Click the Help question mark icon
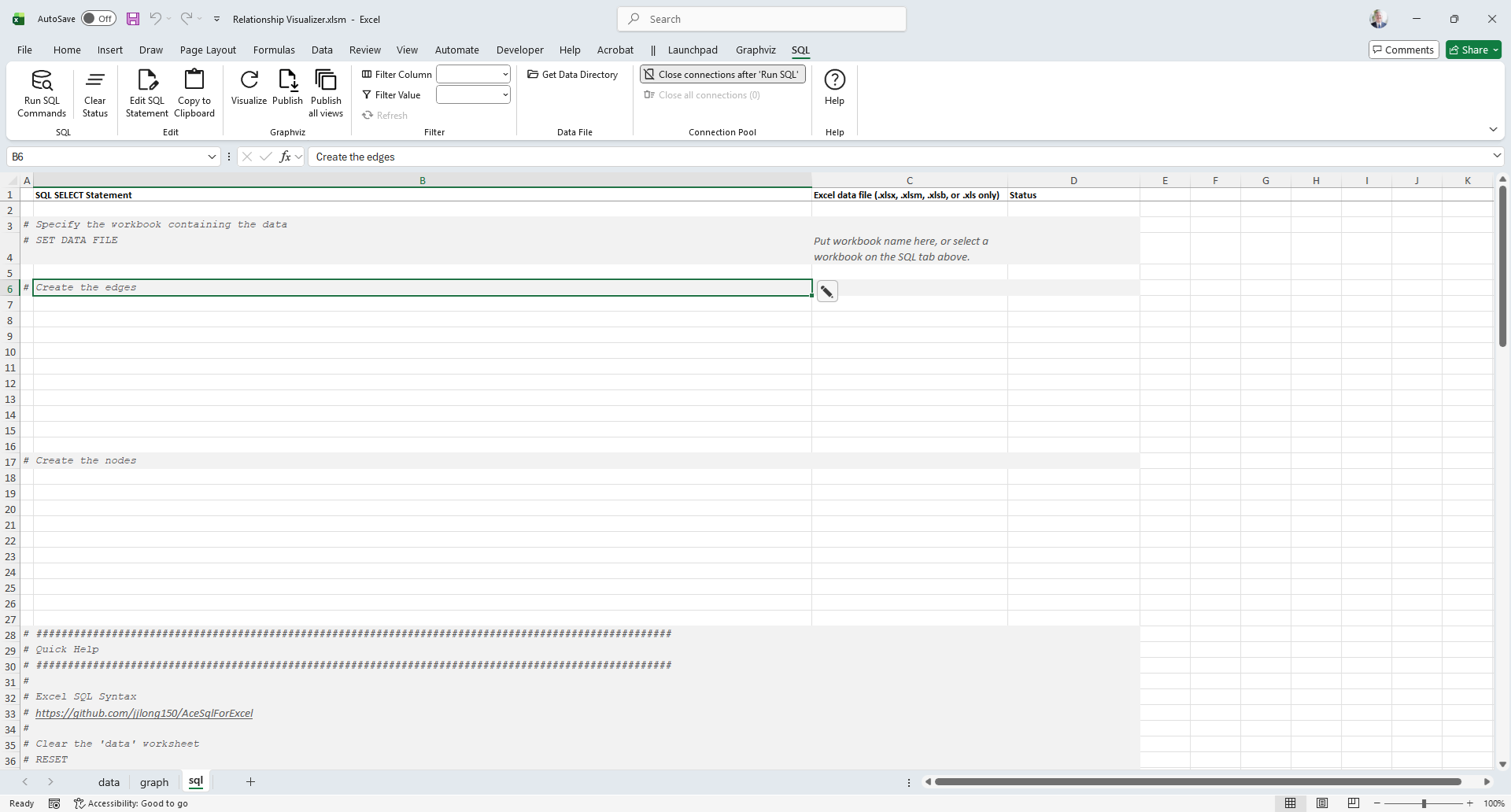 coord(834,80)
